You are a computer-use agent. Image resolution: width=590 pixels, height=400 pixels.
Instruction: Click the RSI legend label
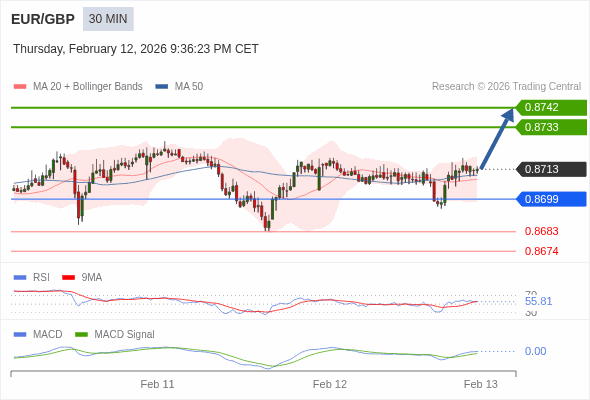[x=41, y=278]
